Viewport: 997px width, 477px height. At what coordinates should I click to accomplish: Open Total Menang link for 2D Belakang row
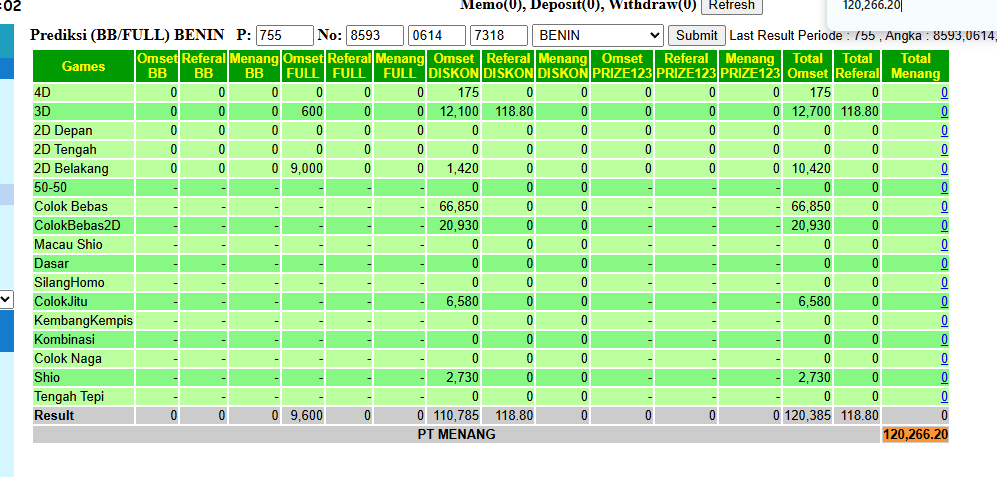click(x=944, y=169)
